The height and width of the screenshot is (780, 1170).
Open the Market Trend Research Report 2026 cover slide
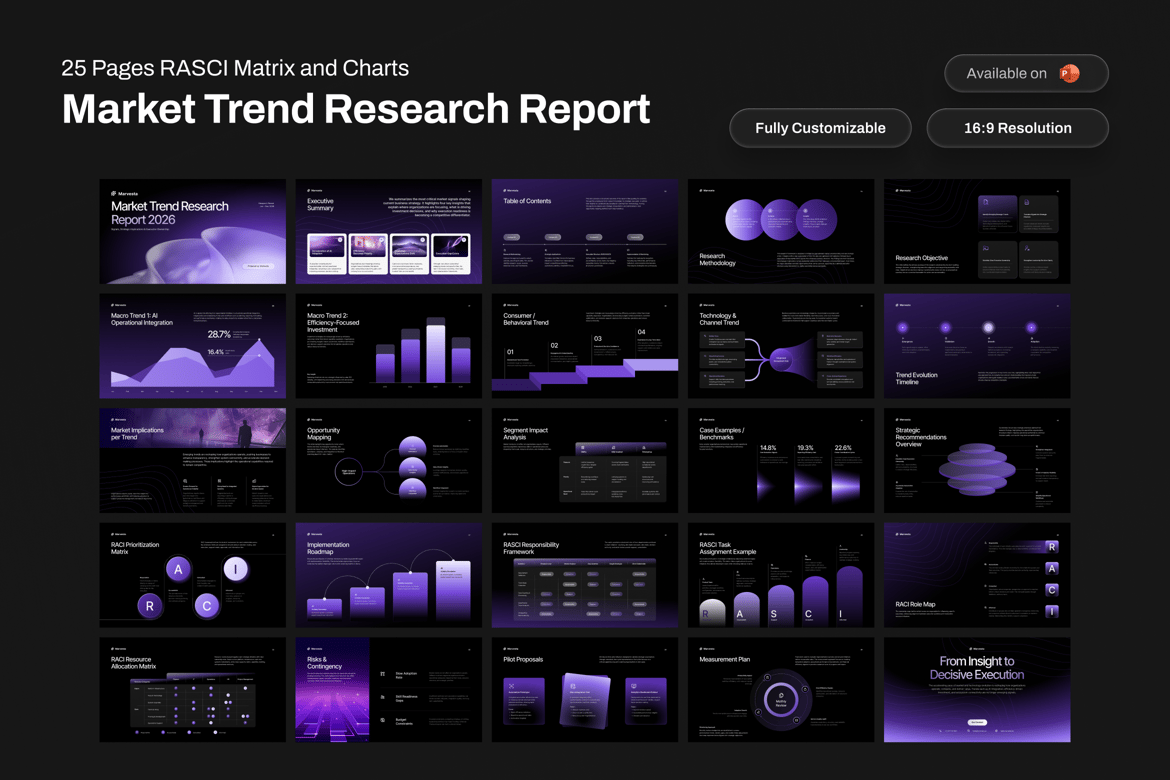(193, 231)
